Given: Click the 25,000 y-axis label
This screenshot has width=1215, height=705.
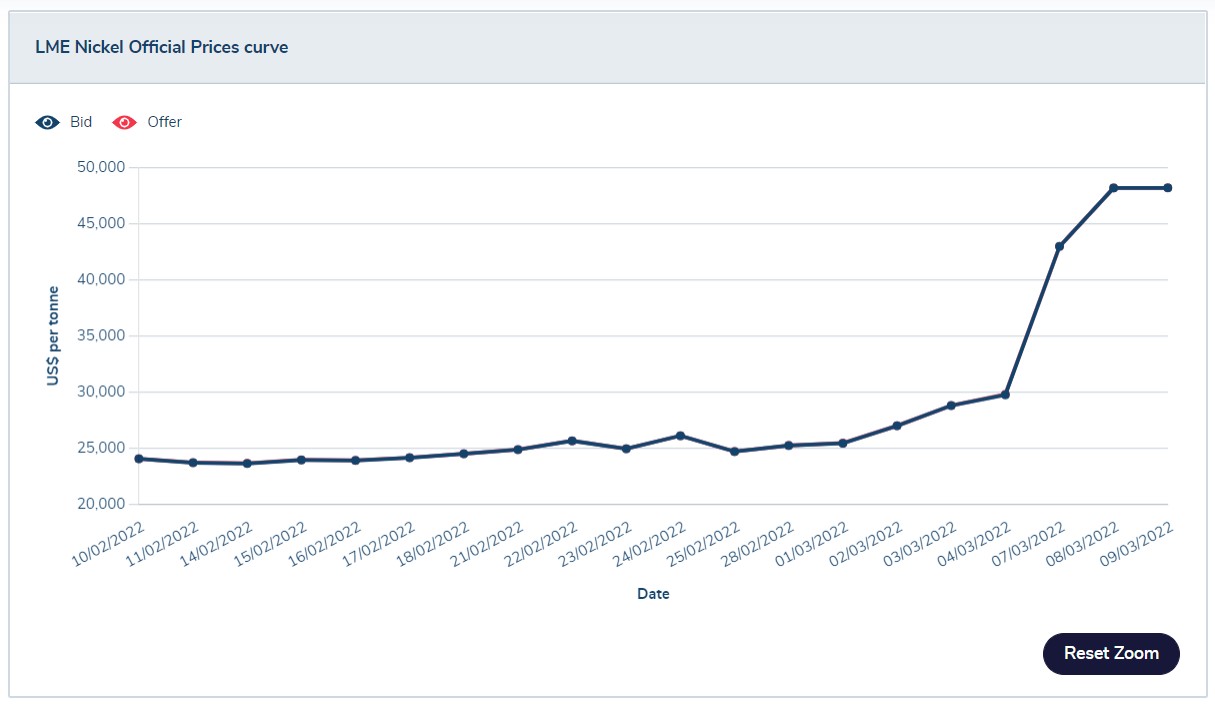Looking at the screenshot, I should (x=100, y=448).
